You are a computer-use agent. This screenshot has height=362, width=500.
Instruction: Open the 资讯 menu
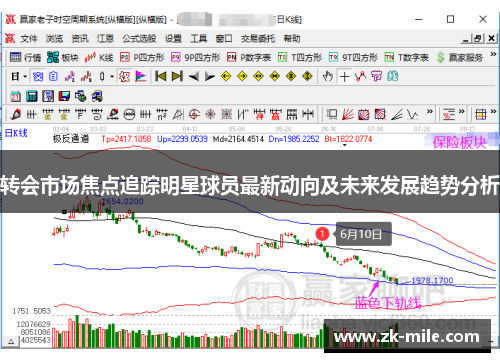80,39
